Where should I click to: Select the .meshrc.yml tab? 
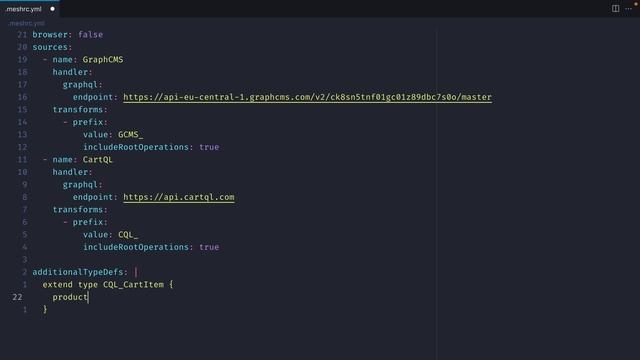coord(29,9)
